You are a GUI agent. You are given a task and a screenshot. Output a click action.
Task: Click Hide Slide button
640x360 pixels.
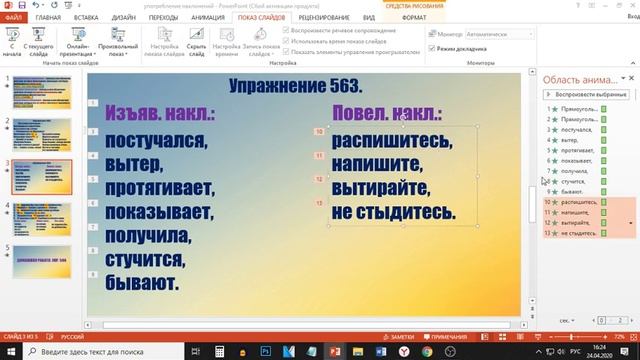(196, 42)
